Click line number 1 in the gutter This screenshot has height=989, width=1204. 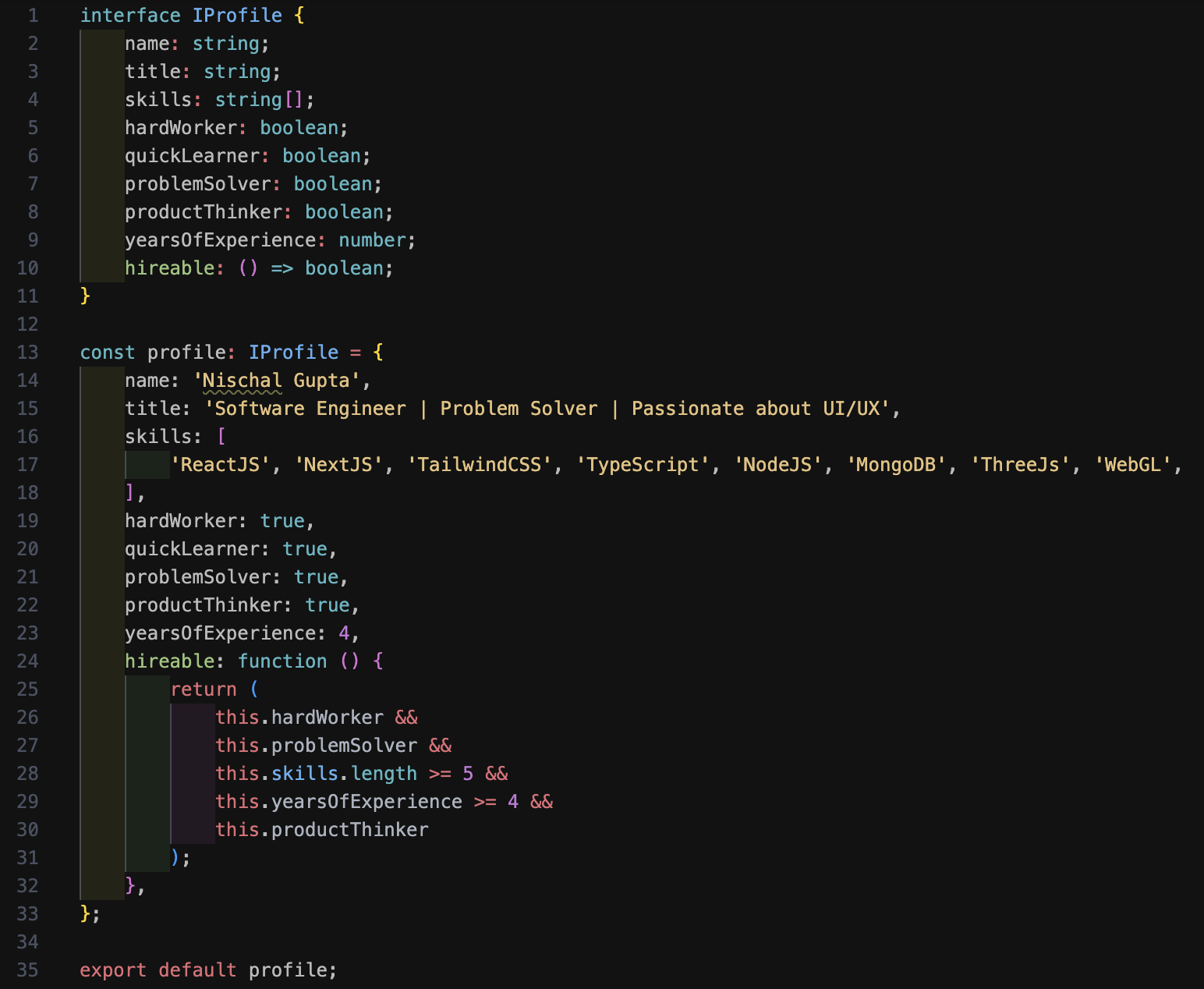[33, 16]
